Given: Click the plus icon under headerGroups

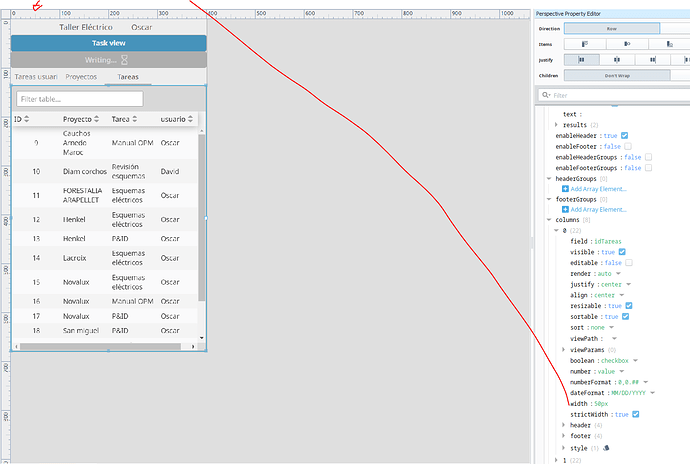Looking at the screenshot, I should 565,189.
